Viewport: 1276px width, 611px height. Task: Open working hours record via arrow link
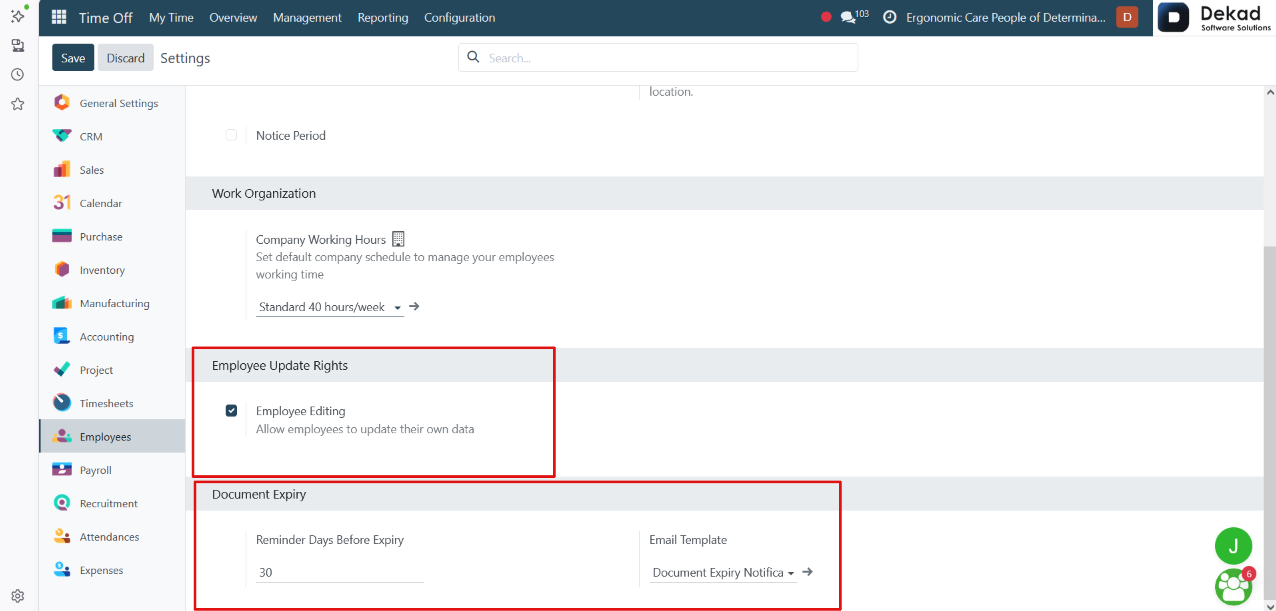[414, 306]
